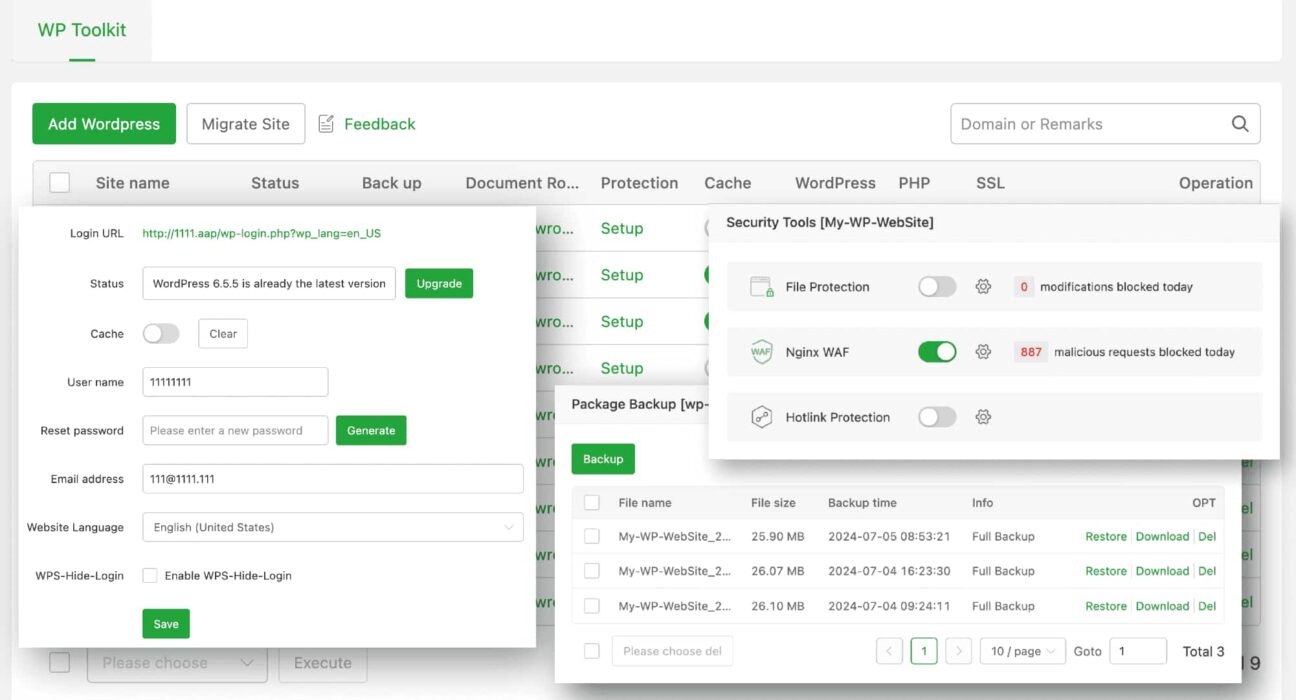Click Add Wordpress button
Viewport: 1296px width, 700px height.
(x=104, y=124)
